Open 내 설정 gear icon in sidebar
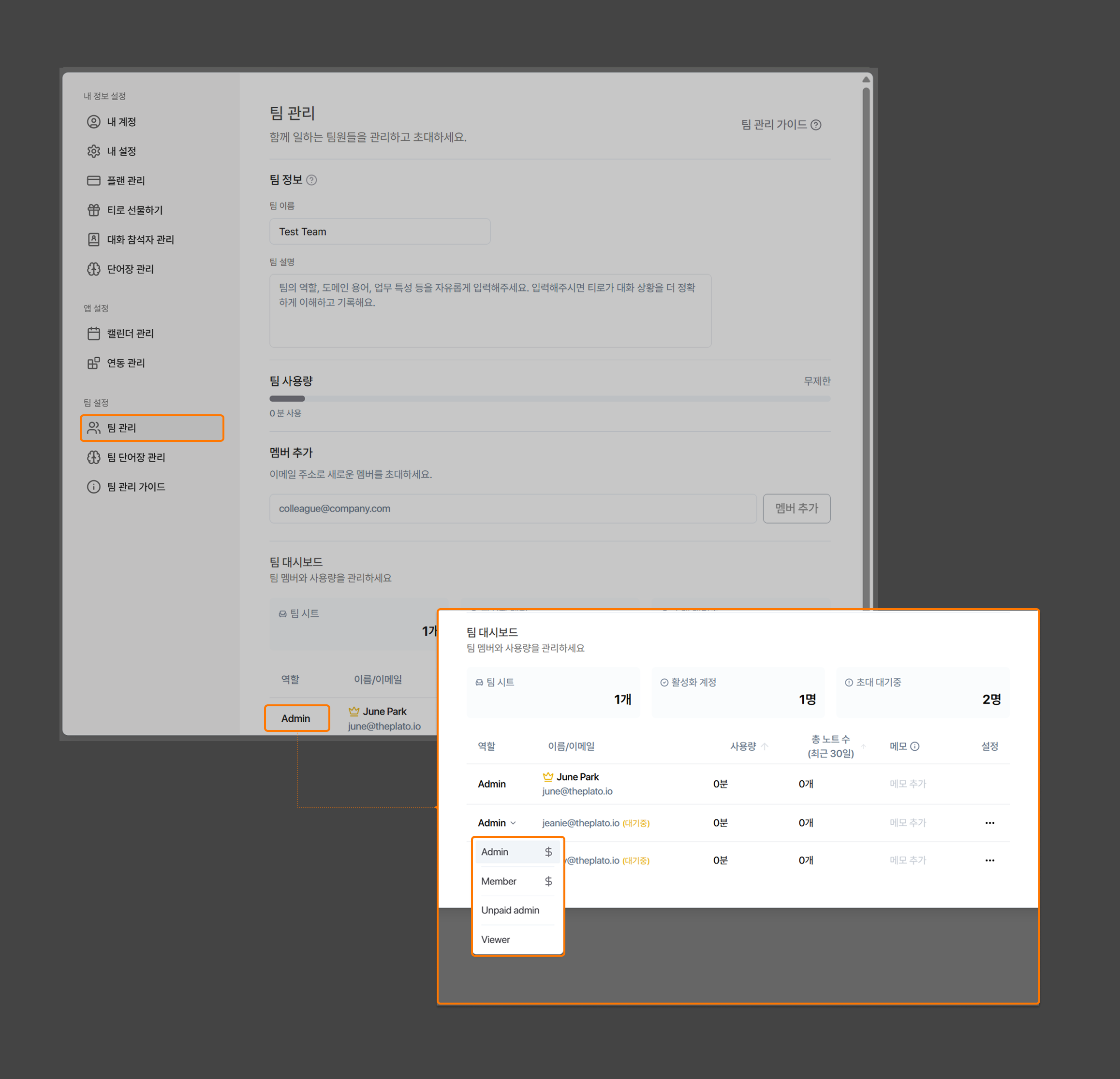 pos(94,151)
